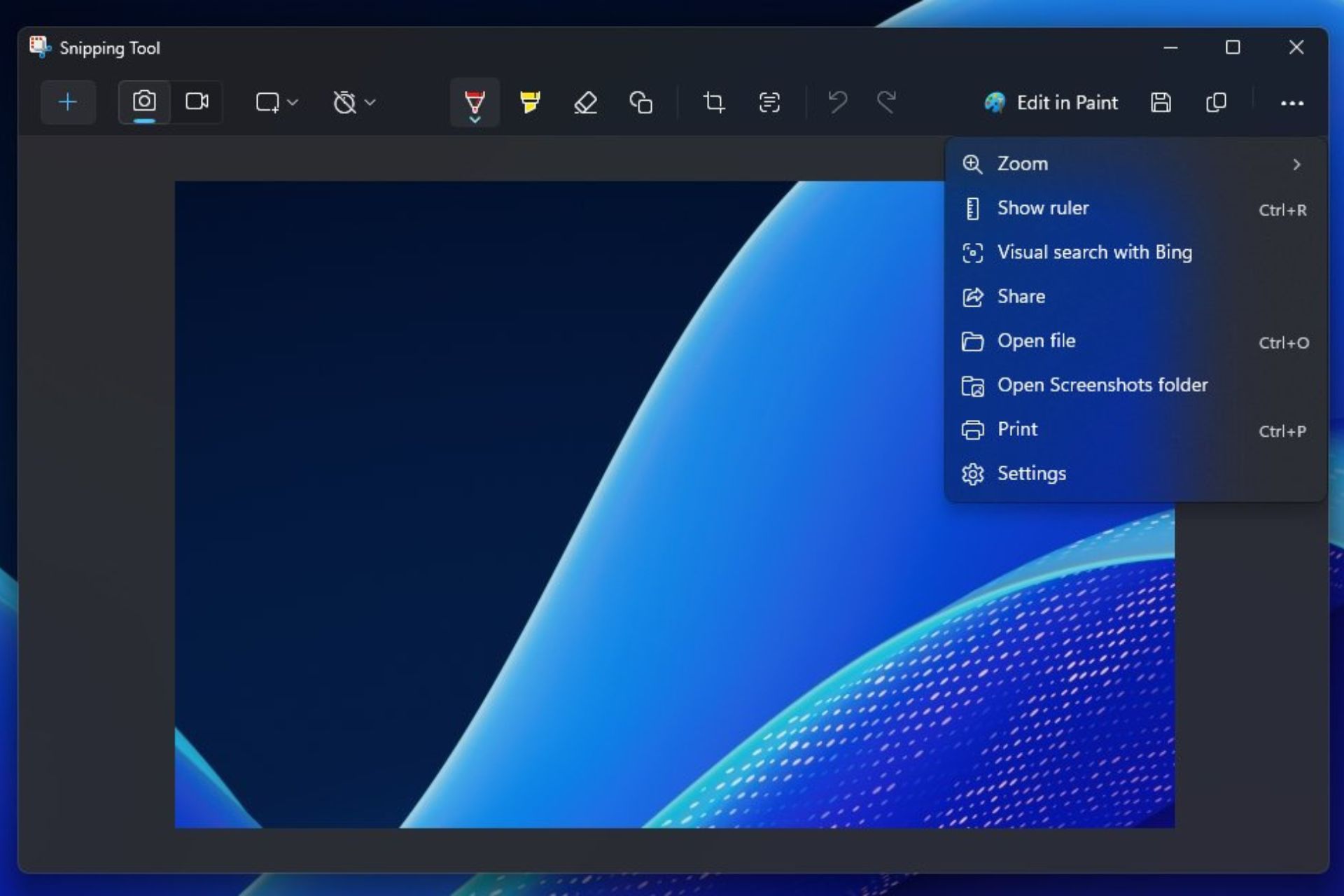Expand the rectangular snip dropdown

(x=293, y=103)
